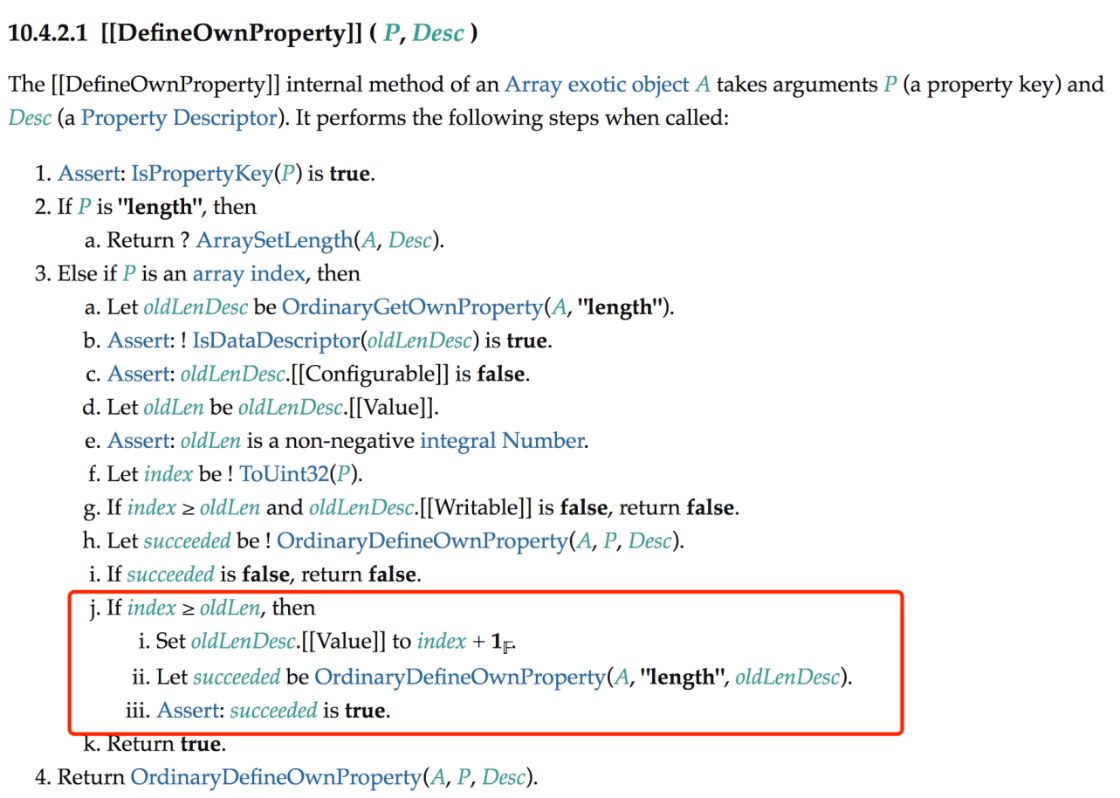Follow the "Property Descriptor" link

tap(179, 118)
